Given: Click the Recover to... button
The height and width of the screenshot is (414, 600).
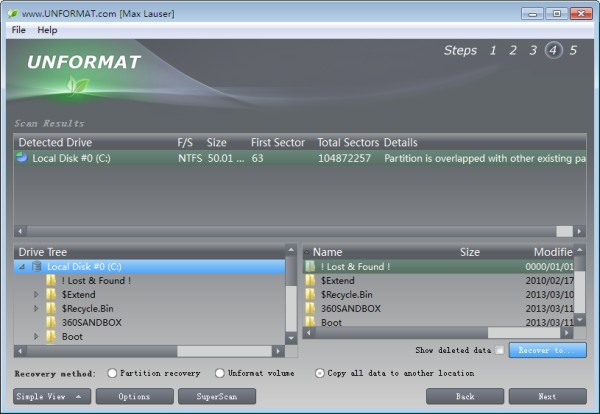Looking at the screenshot, I should [547, 350].
